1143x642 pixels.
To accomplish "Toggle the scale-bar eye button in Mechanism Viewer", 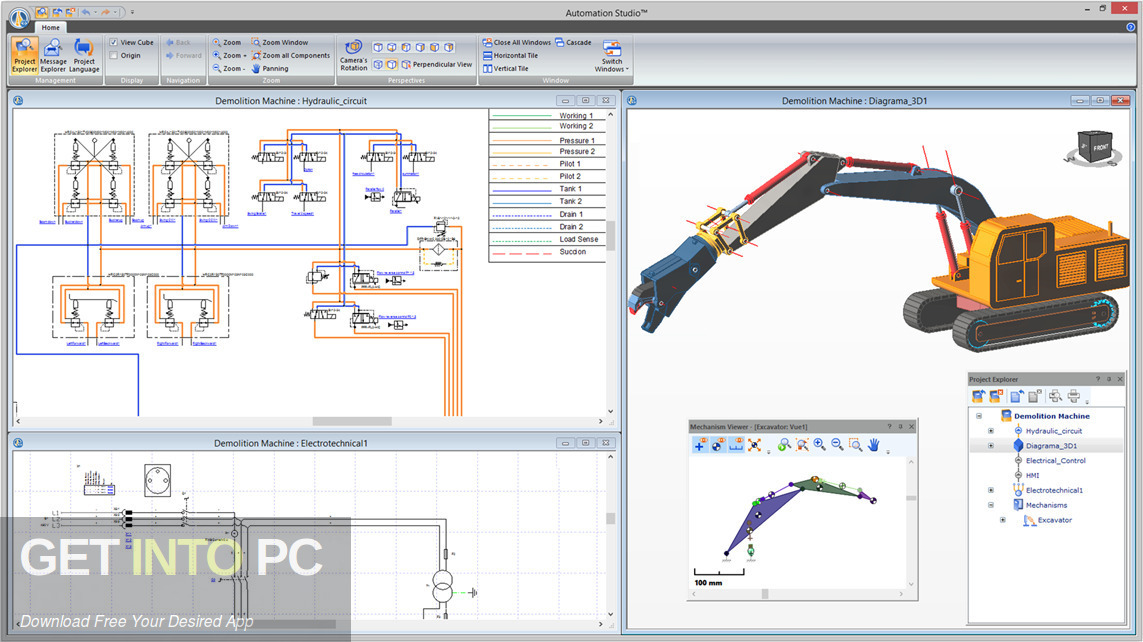I will 736,445.
